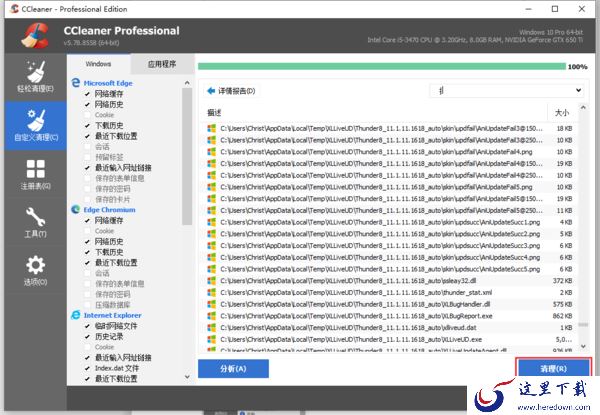
Task: Click the 372 KB size cell
Action: point(562,281)
